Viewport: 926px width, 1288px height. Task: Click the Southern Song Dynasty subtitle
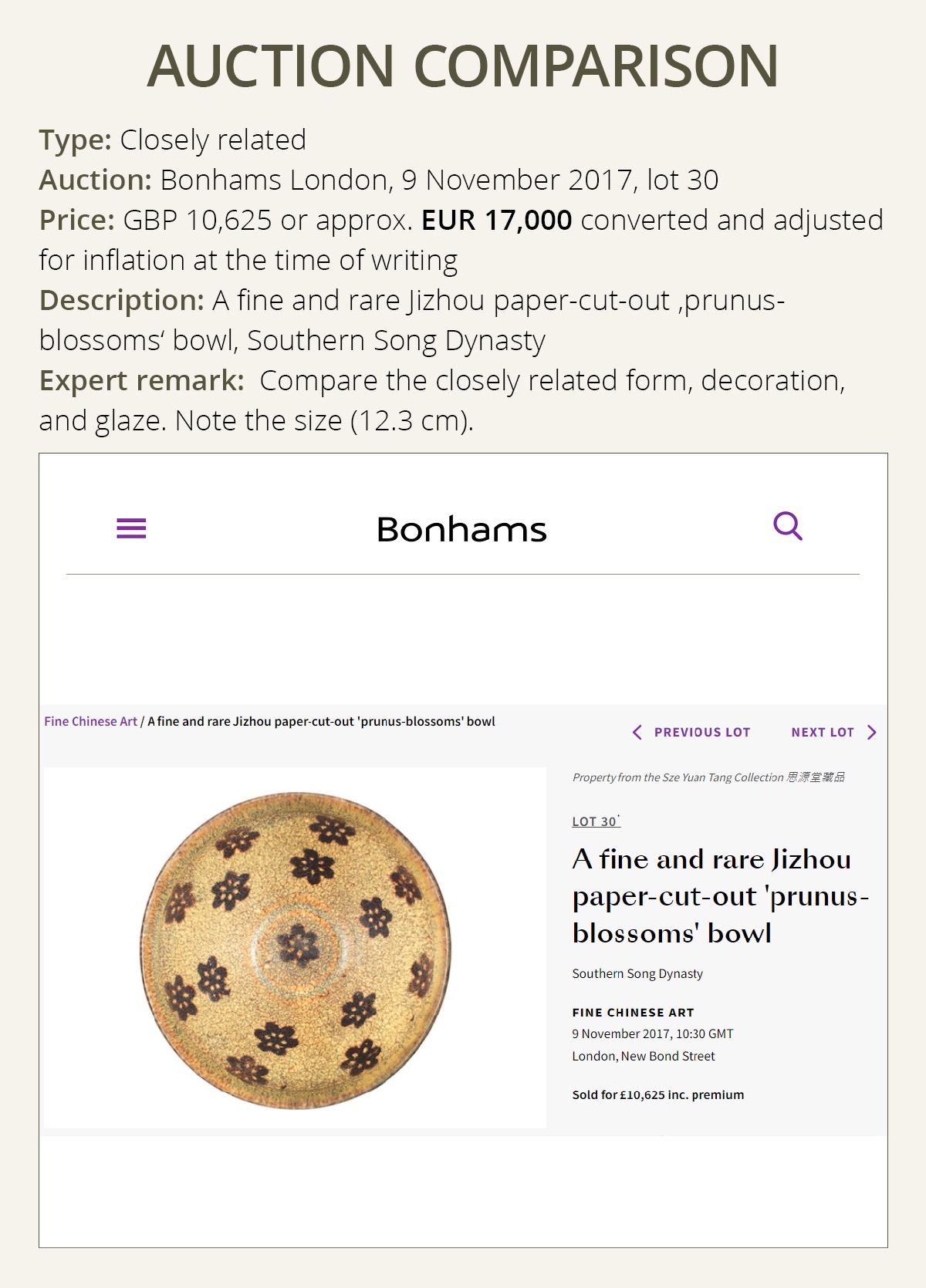coord(637,973)
